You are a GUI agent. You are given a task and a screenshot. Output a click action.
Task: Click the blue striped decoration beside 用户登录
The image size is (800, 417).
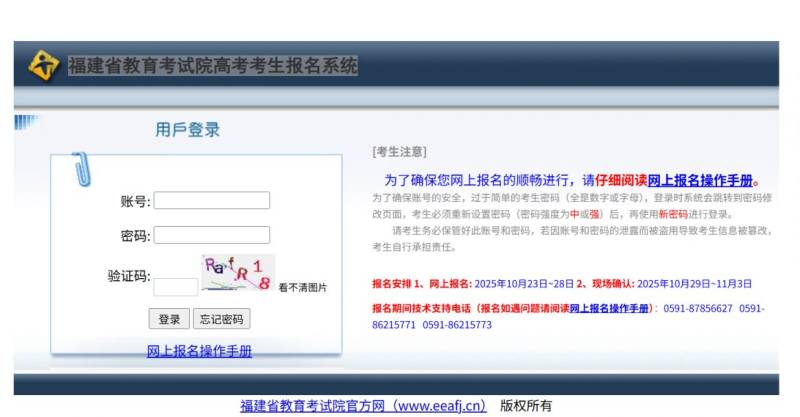tap(27, 123)
